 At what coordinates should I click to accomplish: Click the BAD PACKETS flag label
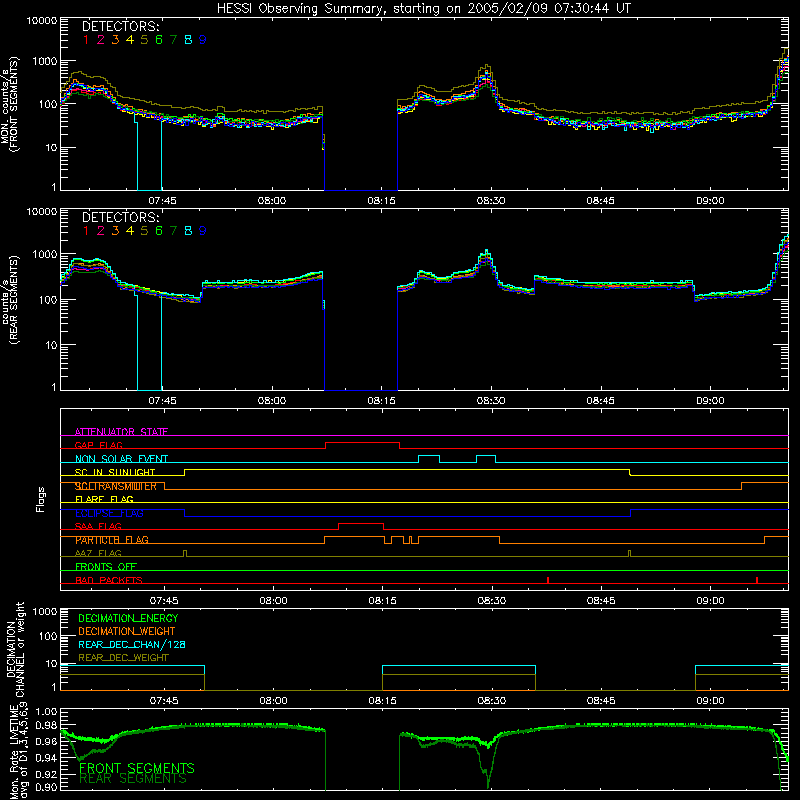click(x=109, y=581)
